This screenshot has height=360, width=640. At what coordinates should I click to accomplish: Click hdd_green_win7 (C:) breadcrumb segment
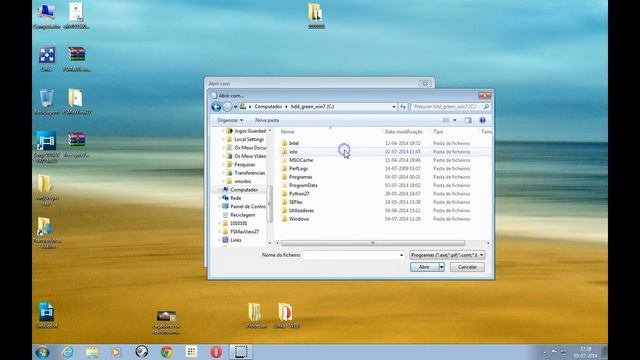pos(312,107)
